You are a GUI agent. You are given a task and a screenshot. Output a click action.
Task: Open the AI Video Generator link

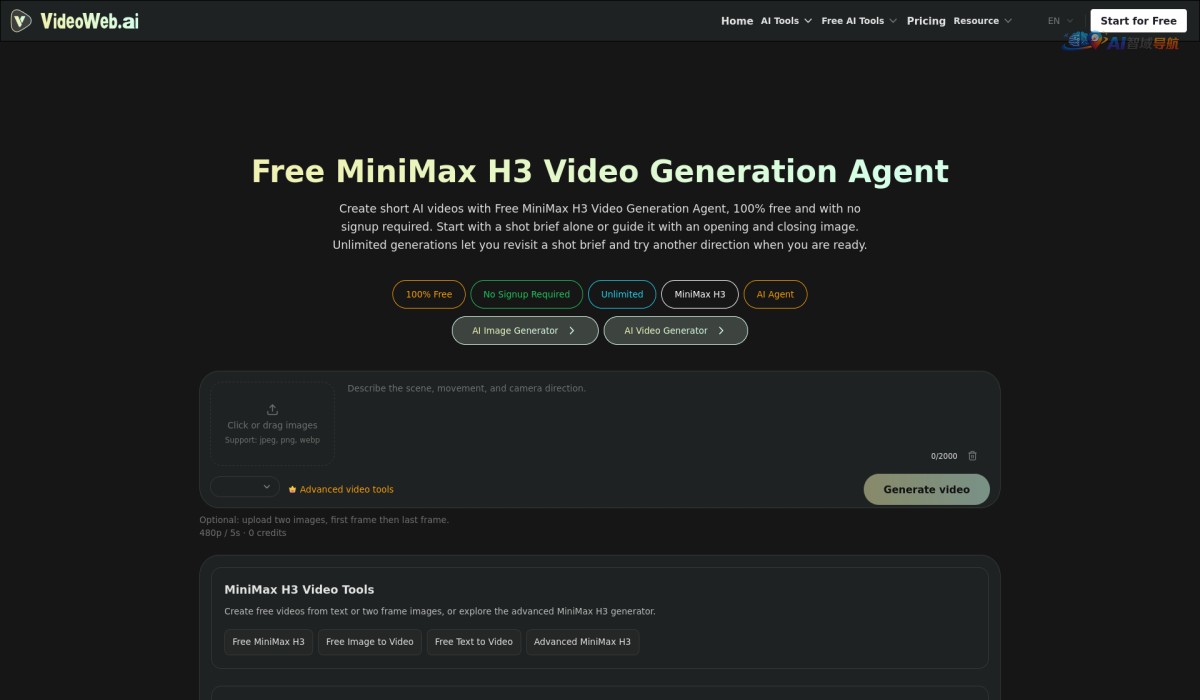click(675, 331)
